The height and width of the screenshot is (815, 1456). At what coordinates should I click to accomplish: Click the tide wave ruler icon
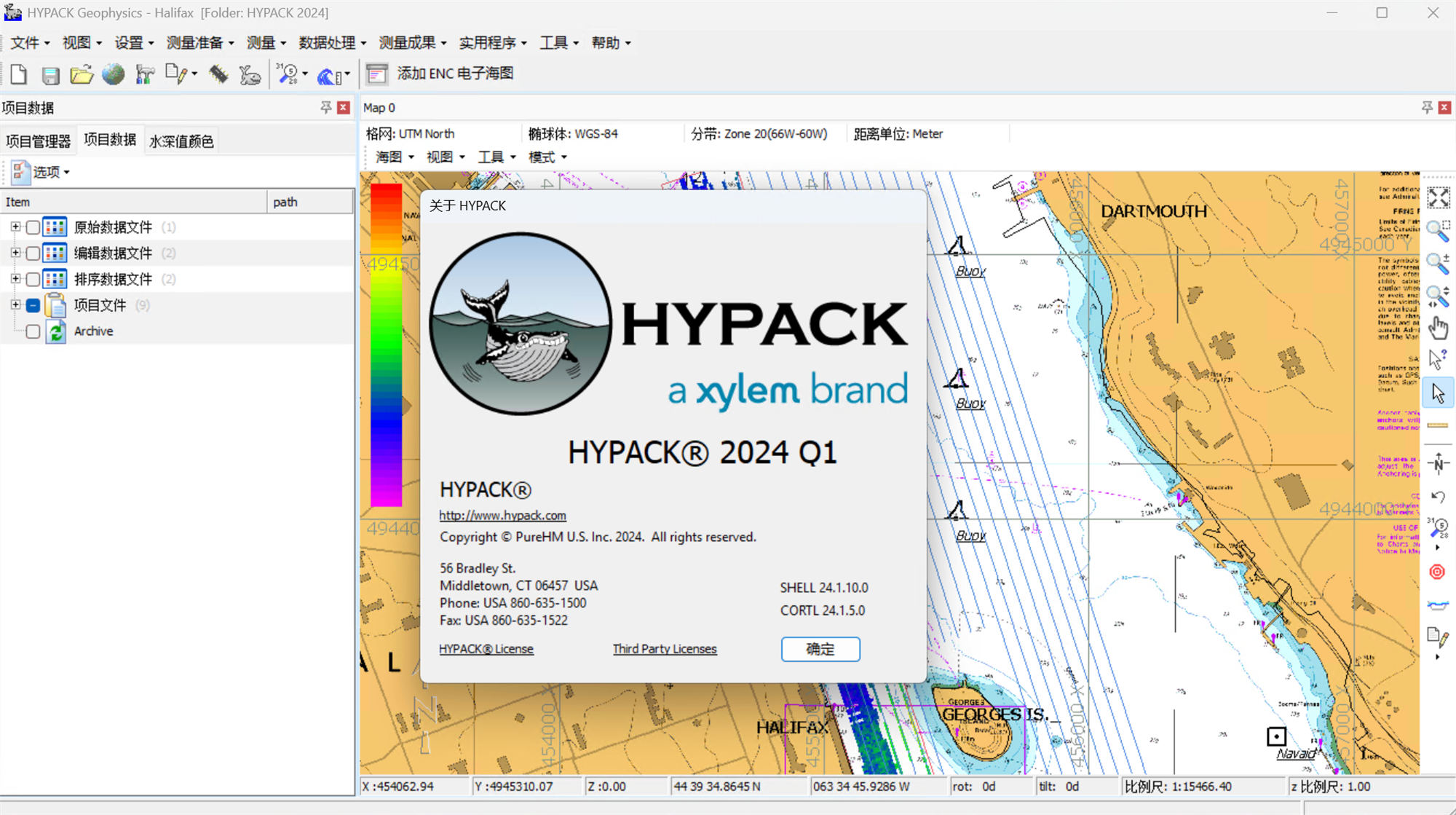[x=330, y=75]
